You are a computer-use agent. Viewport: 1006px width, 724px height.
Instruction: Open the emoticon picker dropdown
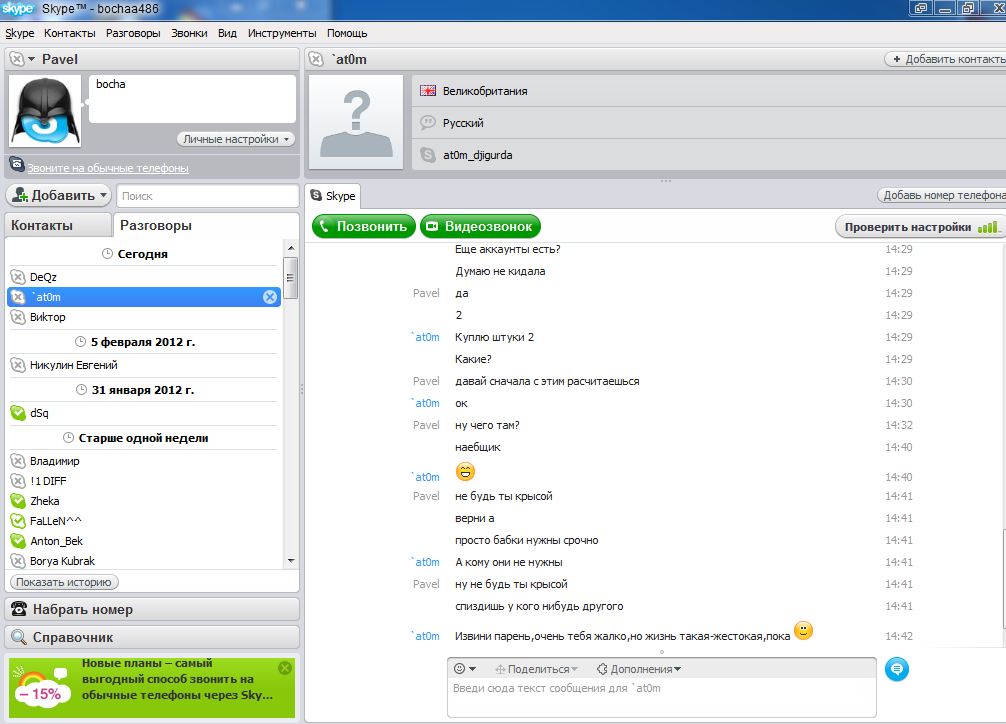[x=465, y=669]
